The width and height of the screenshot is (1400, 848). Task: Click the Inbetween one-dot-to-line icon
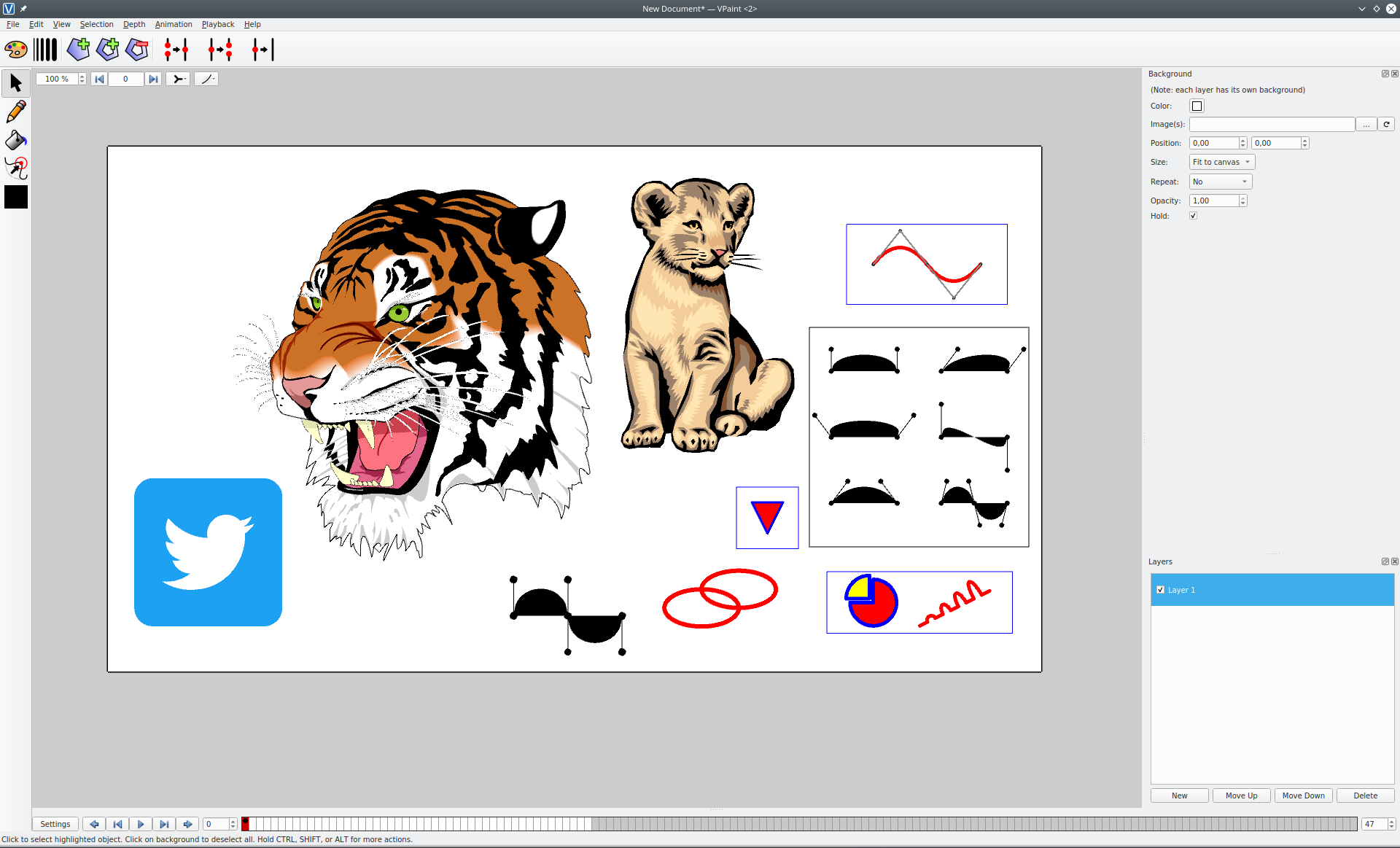click(262, 50)
